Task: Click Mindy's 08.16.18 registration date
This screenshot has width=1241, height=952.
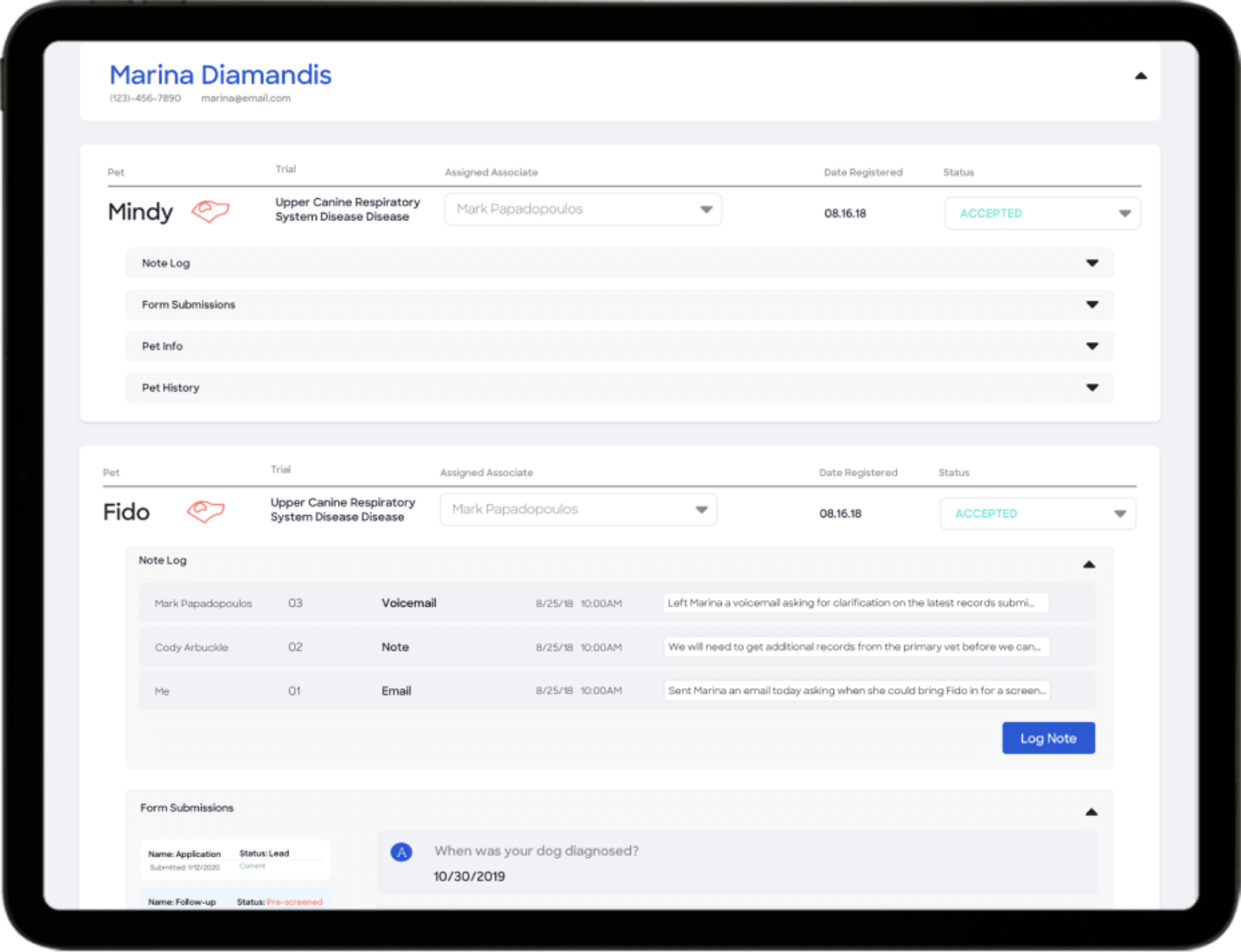Action: (x=845, y=213)
